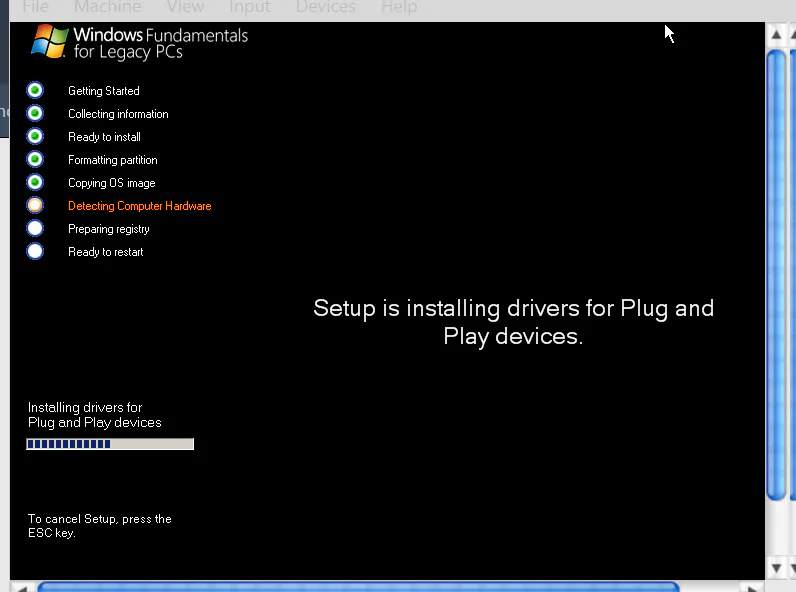796x592 pixels.
Task: Click the "Copying OS image" step text
Action: point(112,183)
